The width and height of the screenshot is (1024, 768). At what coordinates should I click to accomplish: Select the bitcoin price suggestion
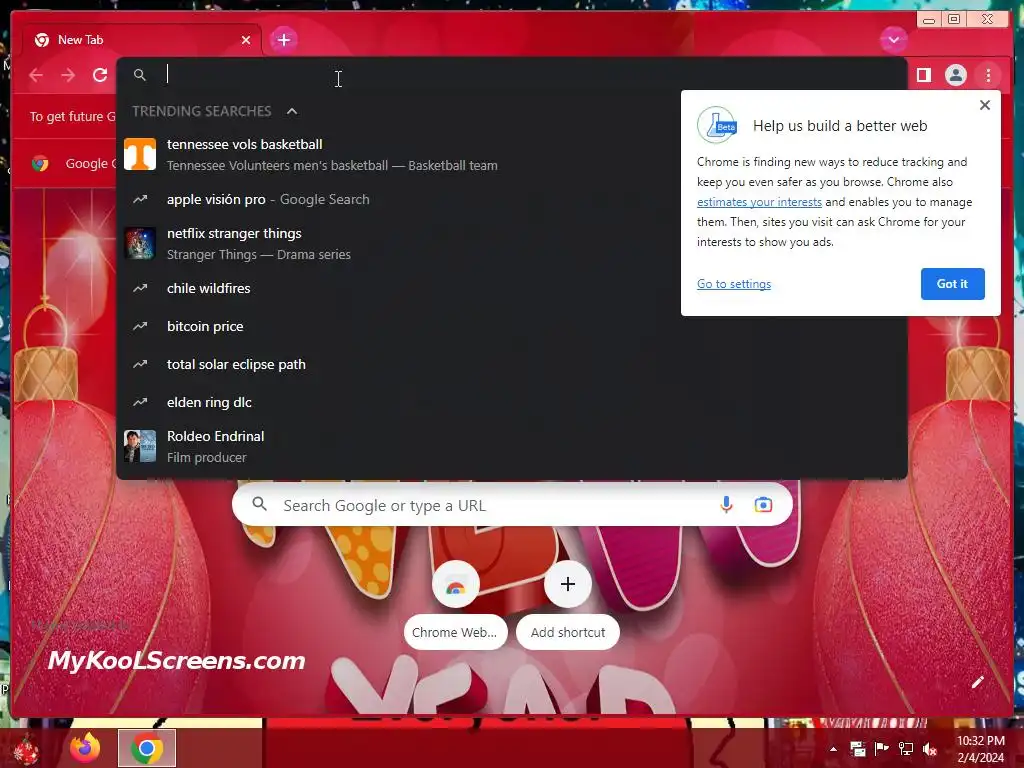pyautogui.click(x=512, y=326)
